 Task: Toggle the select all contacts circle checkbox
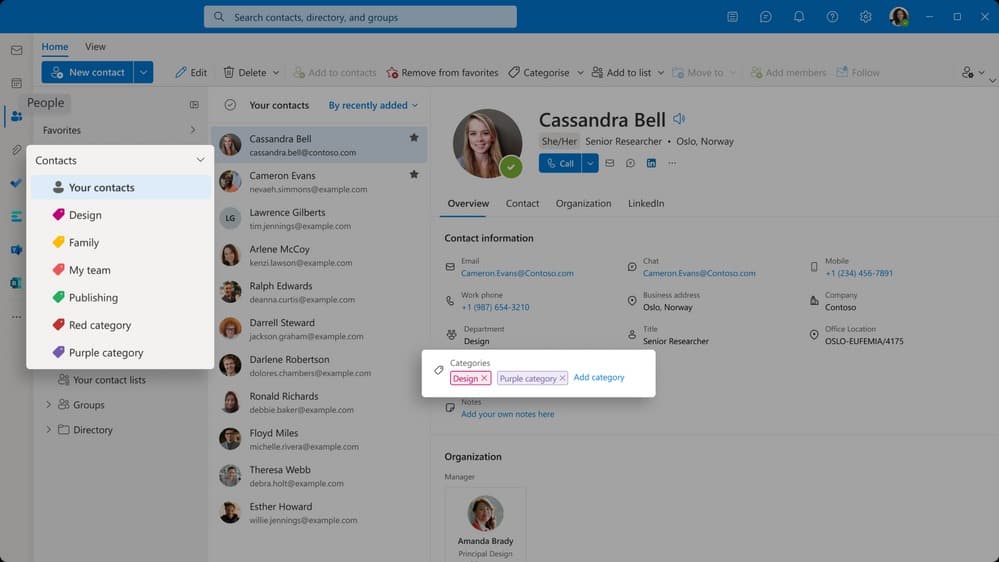(x=230, y=105)
